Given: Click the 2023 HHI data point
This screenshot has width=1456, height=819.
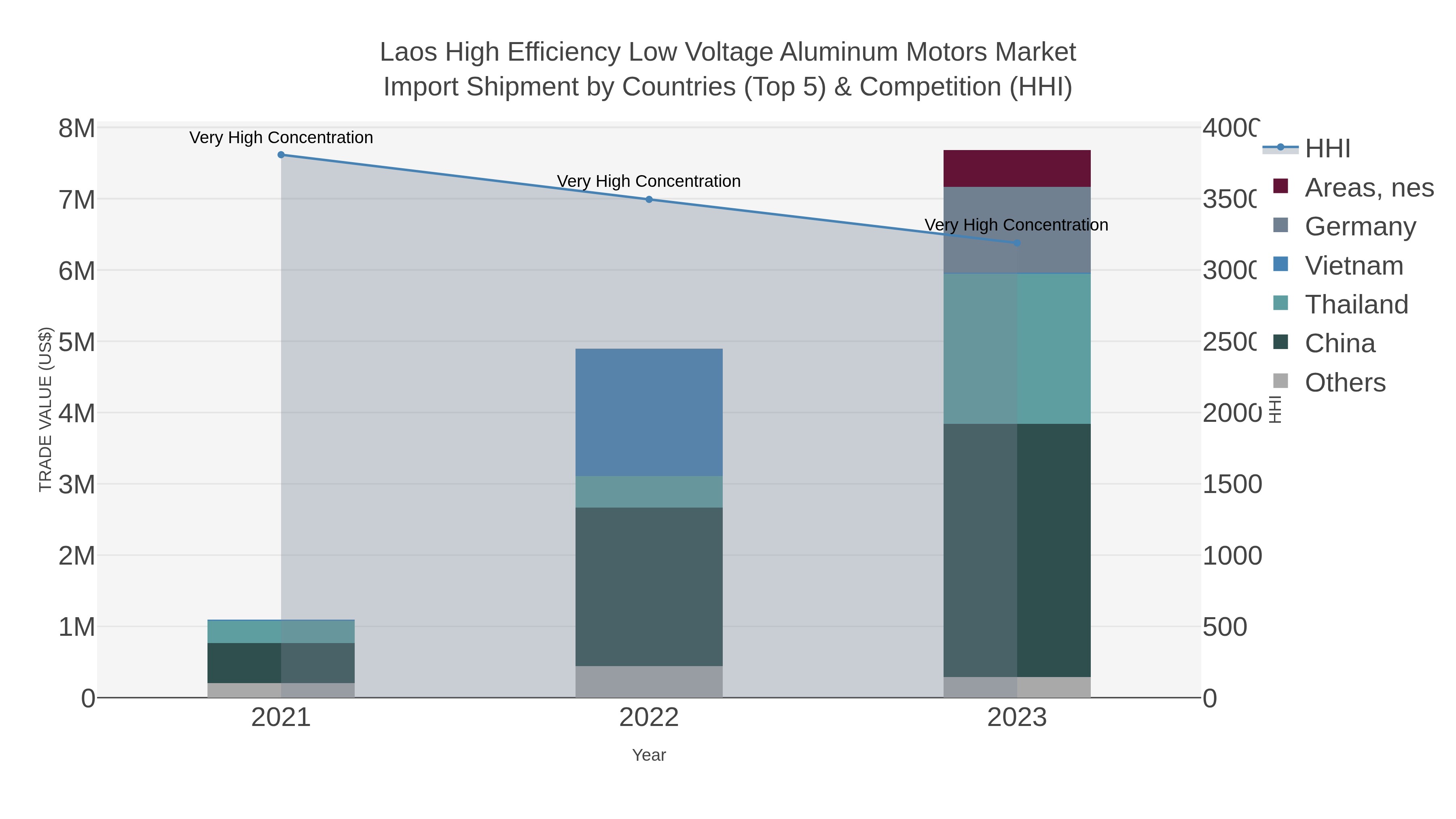Looking at the screenshot, I should coord(1017,243).
